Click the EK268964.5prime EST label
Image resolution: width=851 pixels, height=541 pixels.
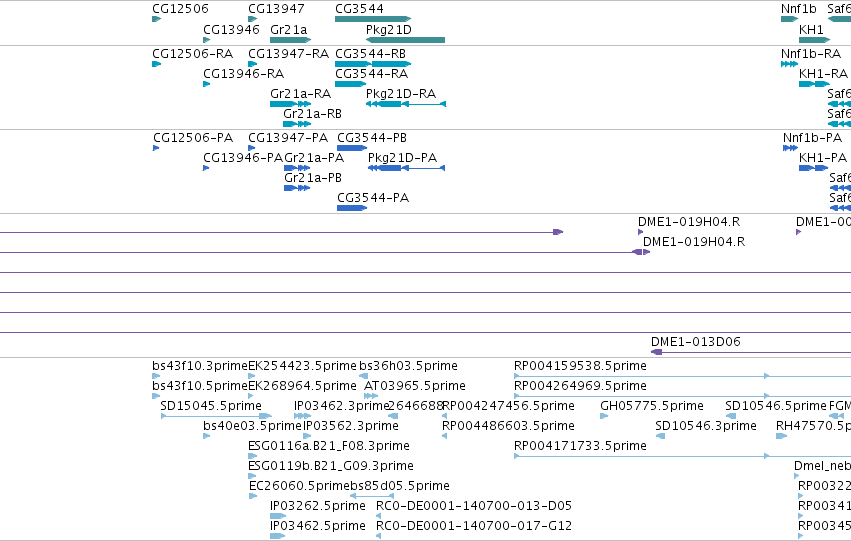(x=302, y=386)
